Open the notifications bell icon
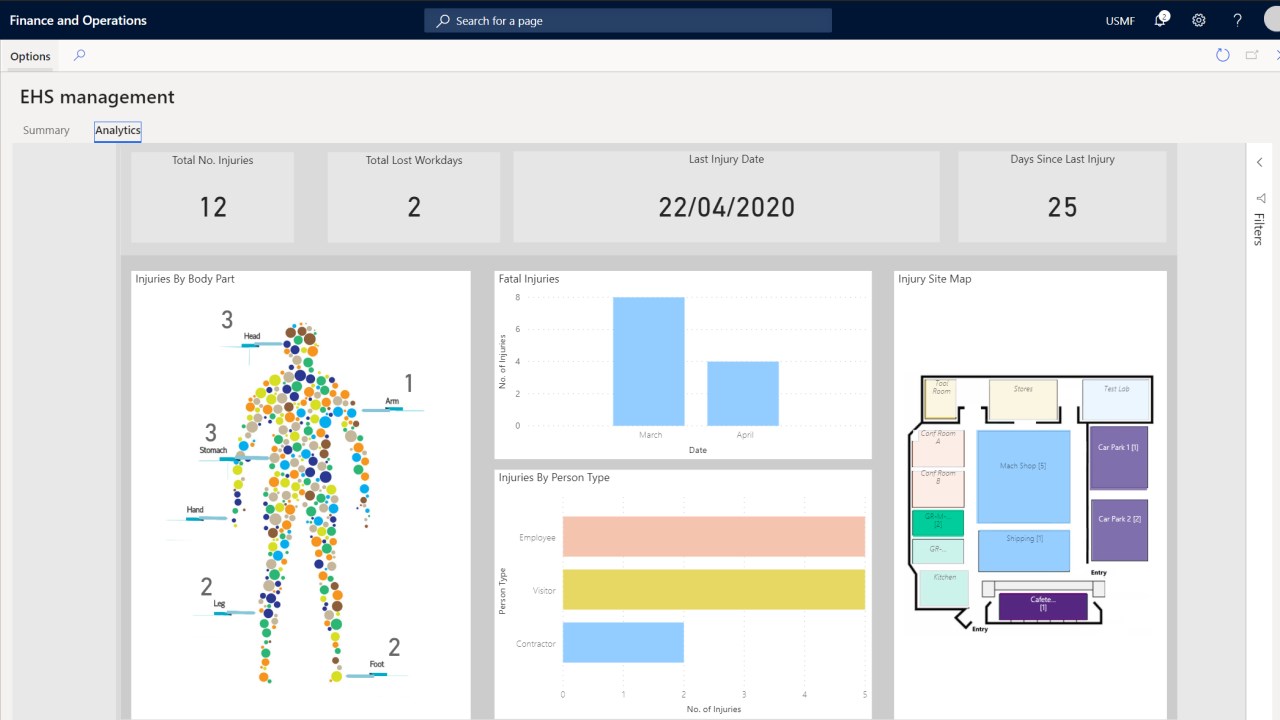The image size is (1280, 720). click(x=1161, y=20)
